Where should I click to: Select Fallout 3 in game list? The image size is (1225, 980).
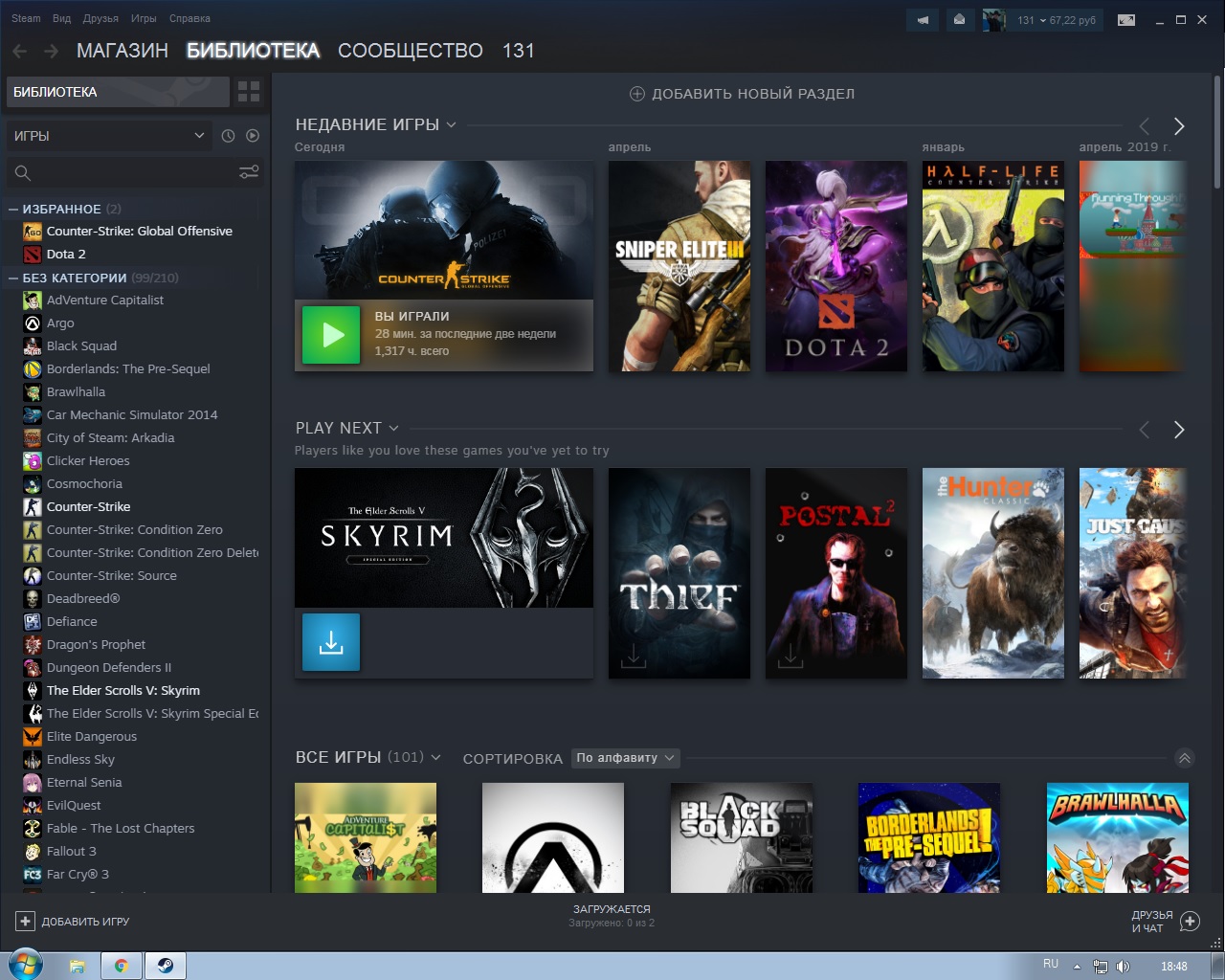pos(72,852)
